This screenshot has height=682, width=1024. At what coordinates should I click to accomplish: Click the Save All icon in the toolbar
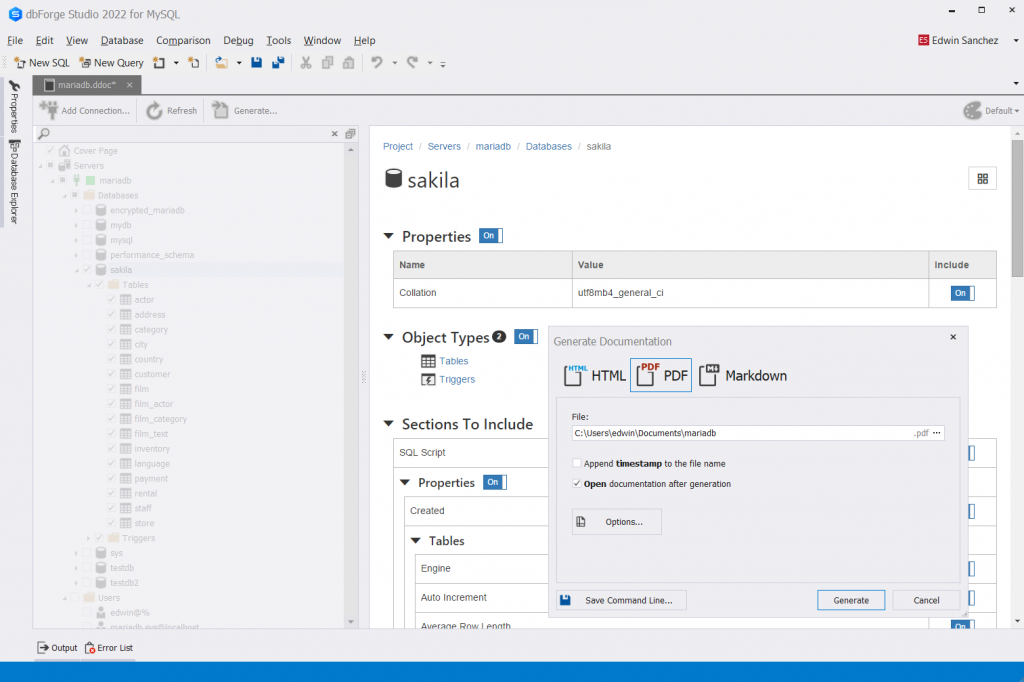278,63
